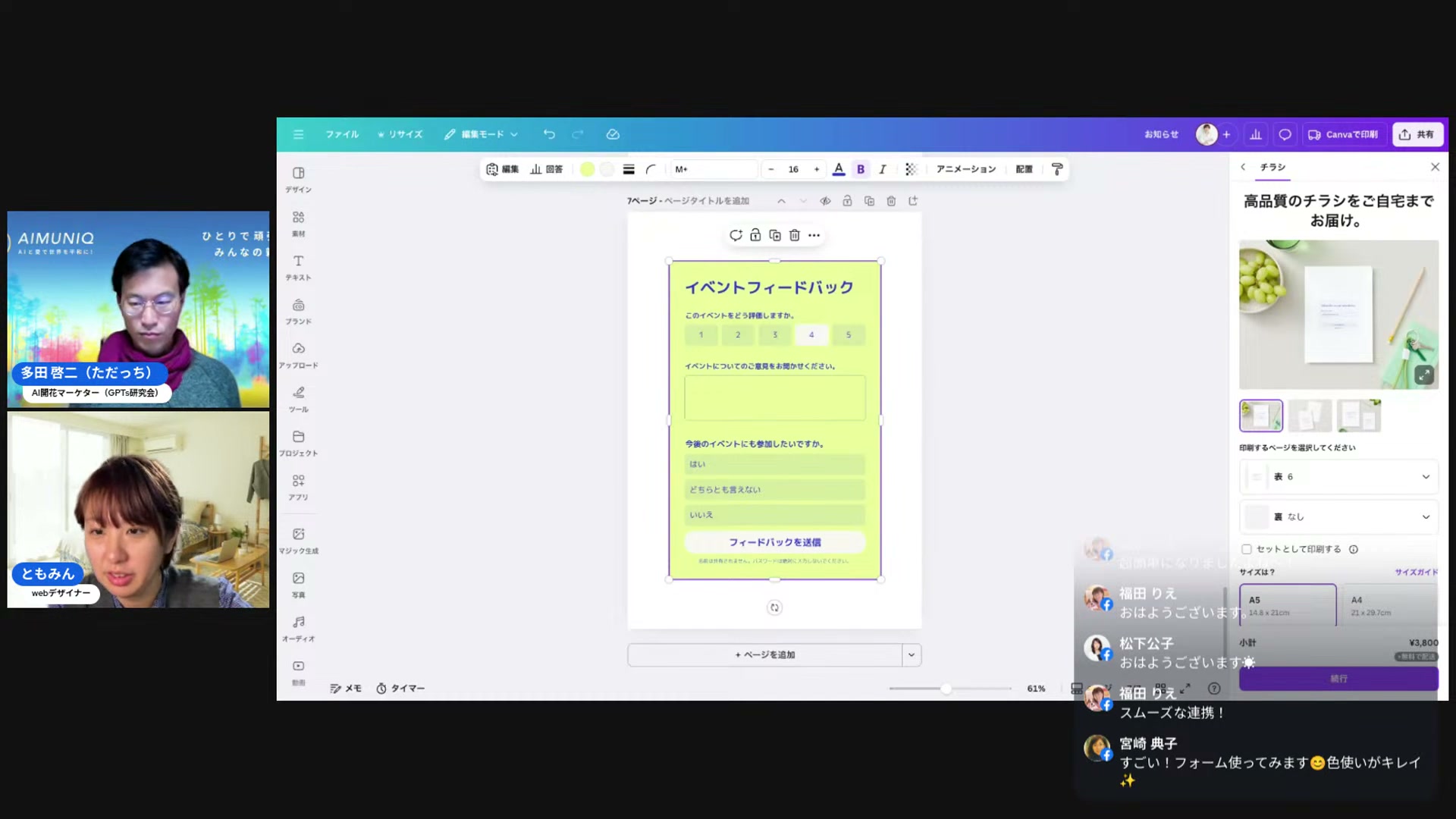Open the text color A icon
1456x819 pixels.
(838, 169)
